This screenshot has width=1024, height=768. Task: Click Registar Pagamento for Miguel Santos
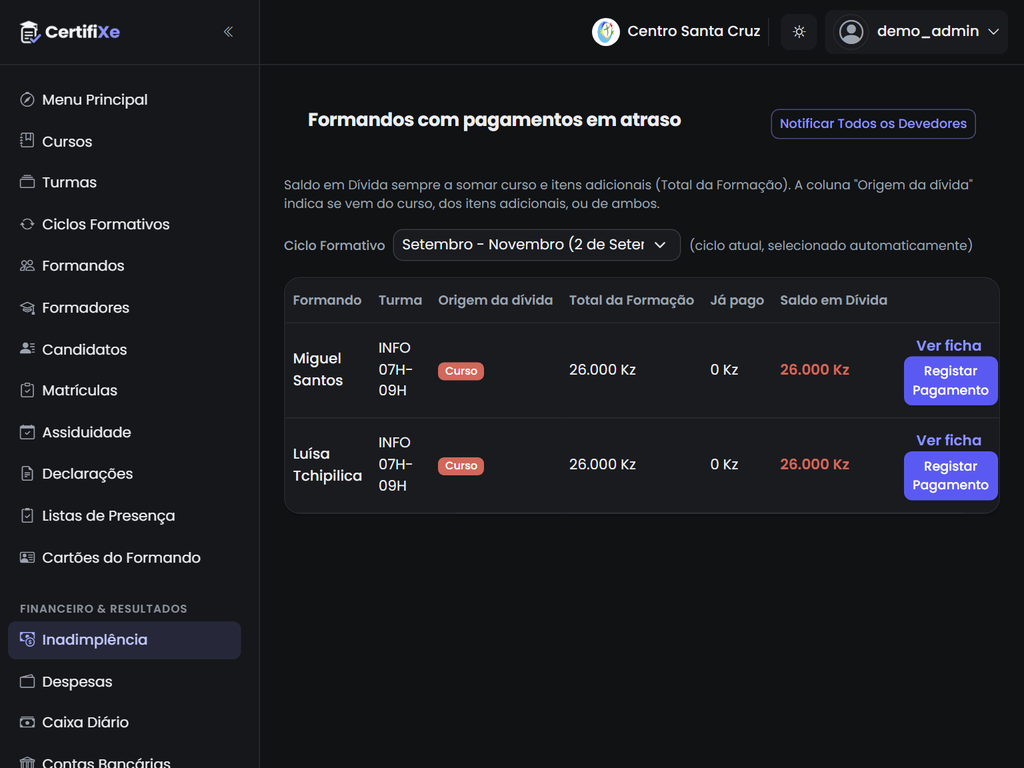950,381
